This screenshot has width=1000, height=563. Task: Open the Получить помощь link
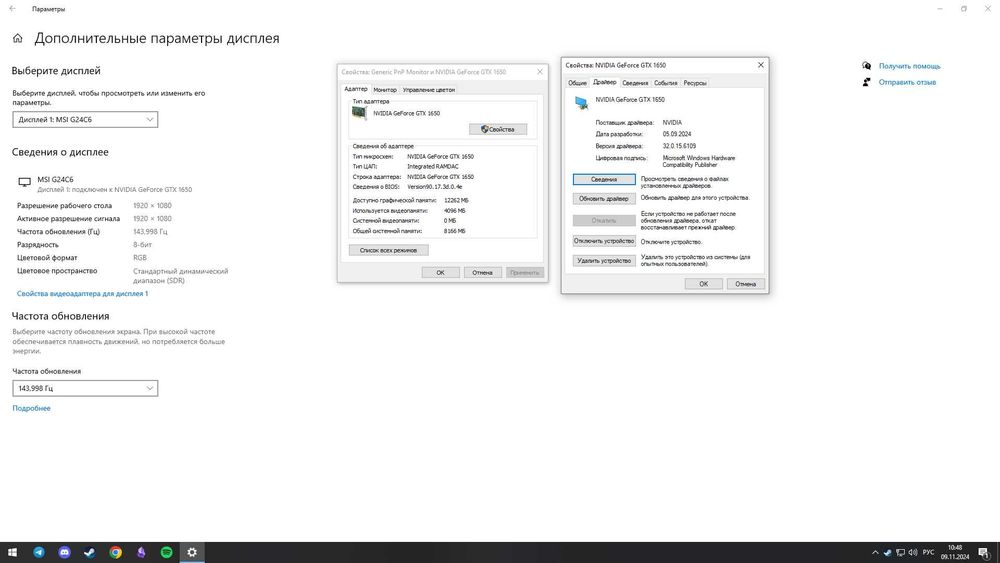(x=909, y=66)
